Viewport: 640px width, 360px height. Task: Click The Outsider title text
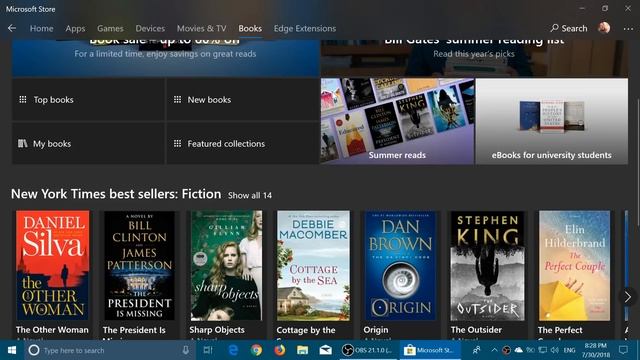pos(476,330)
